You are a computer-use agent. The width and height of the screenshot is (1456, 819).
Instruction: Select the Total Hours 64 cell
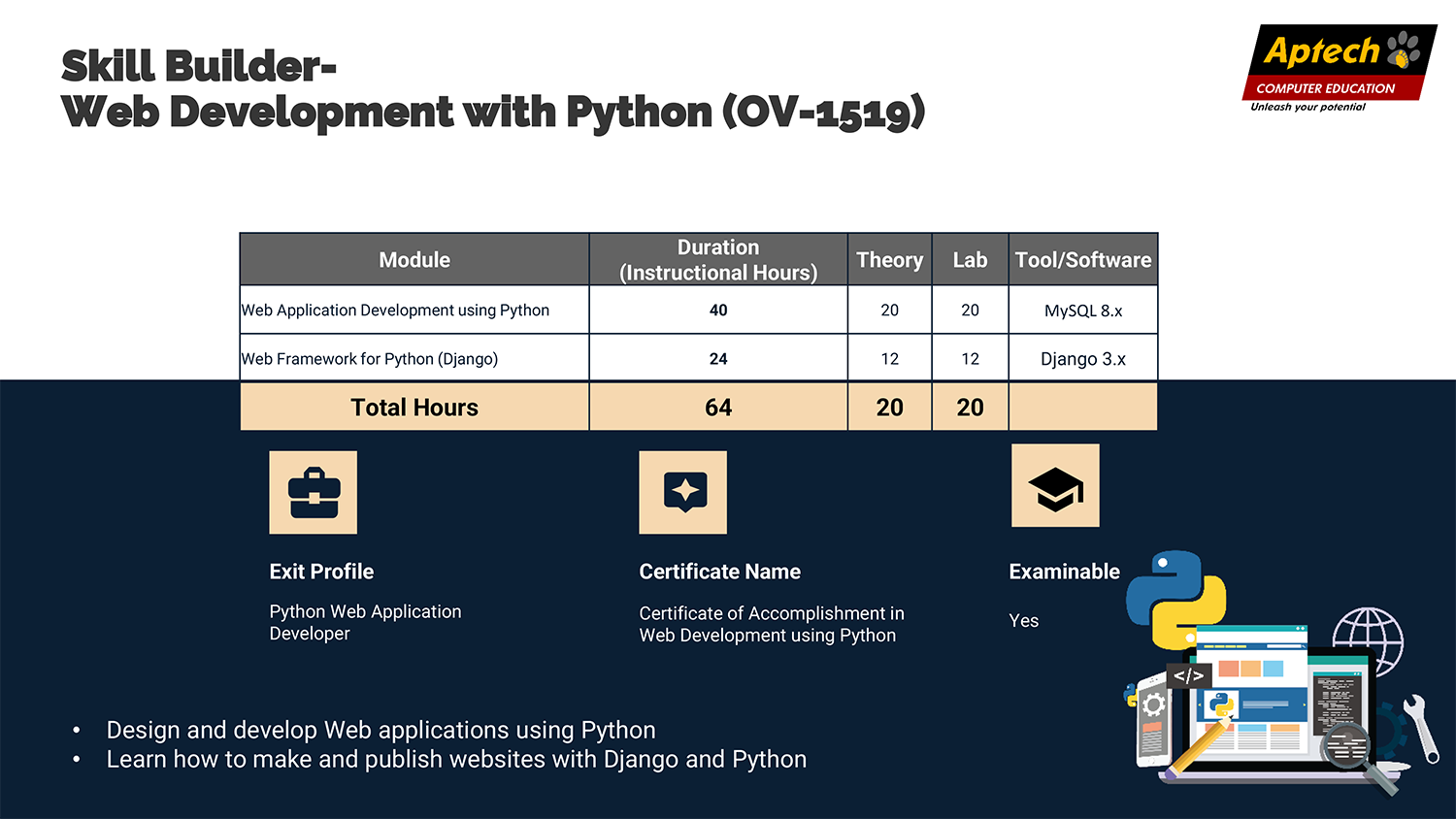718,408
